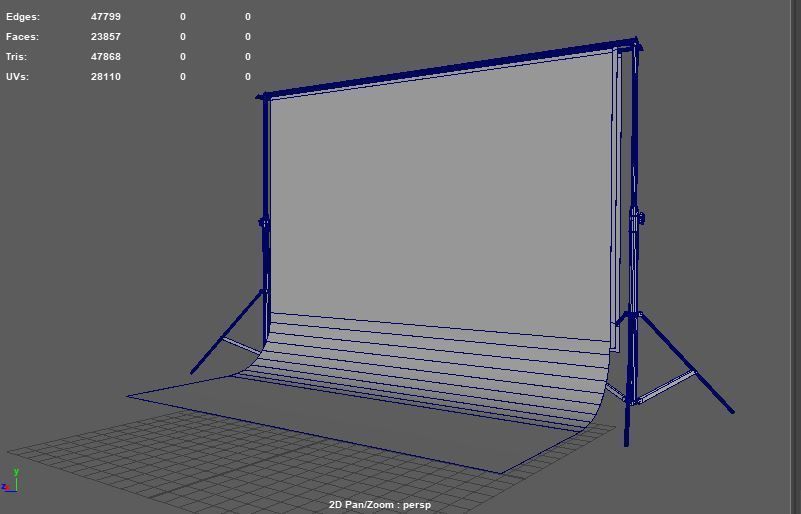Select the backdrop paper sheet mesh
Image resolution: width=801 pixels, height=514 pixels.
click(439, 204)
